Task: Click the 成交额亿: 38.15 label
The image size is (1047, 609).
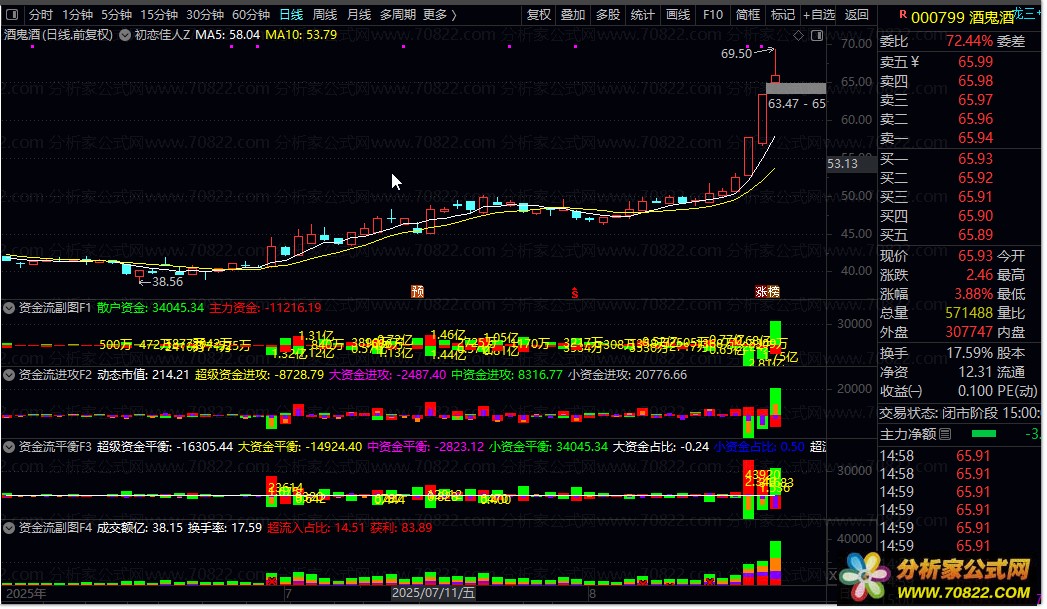Action: (140, 528)
